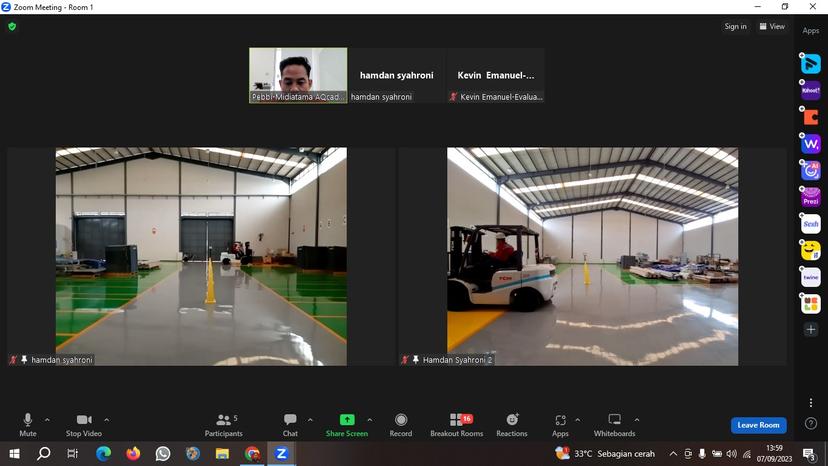This screenshot has height=466, width=828.
Task: Expand share options arrow beside Share Screen
Action: coord(370,420)
